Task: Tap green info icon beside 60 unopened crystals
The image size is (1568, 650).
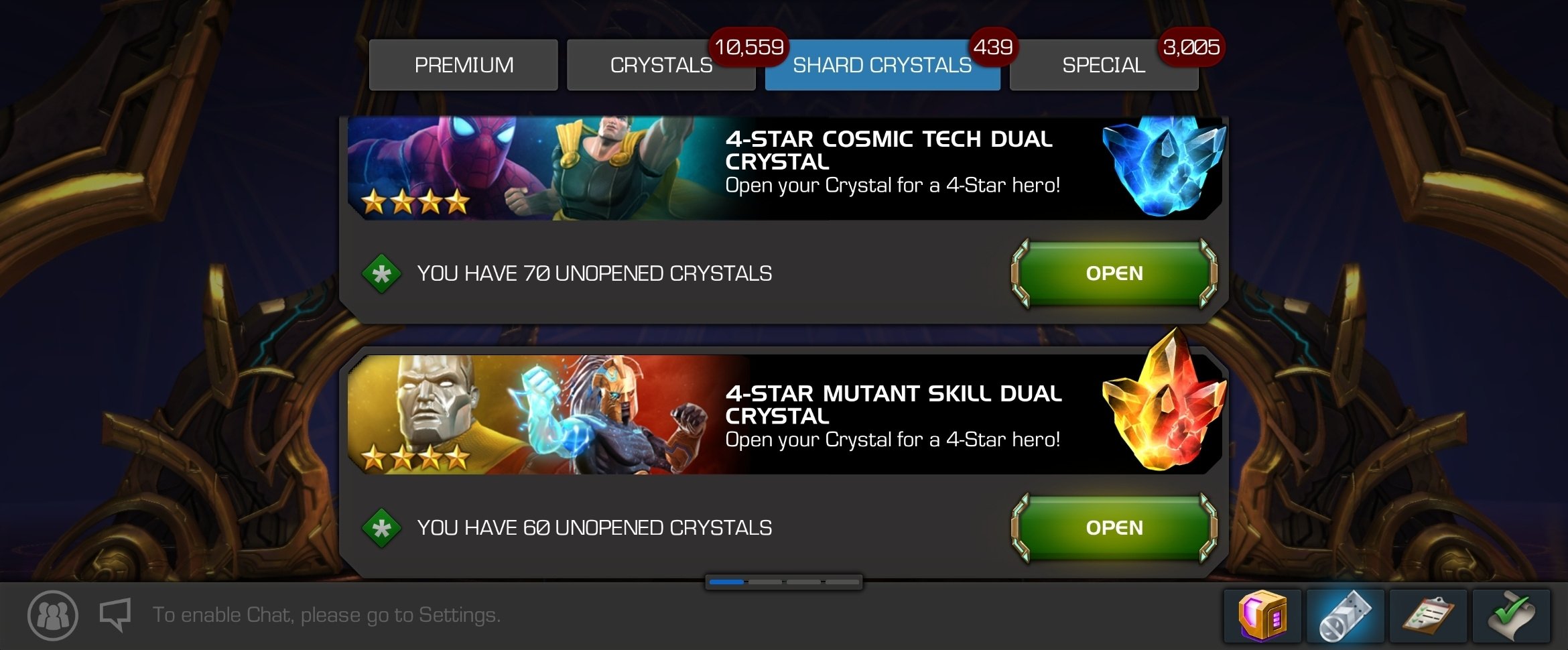Action: 381,528
